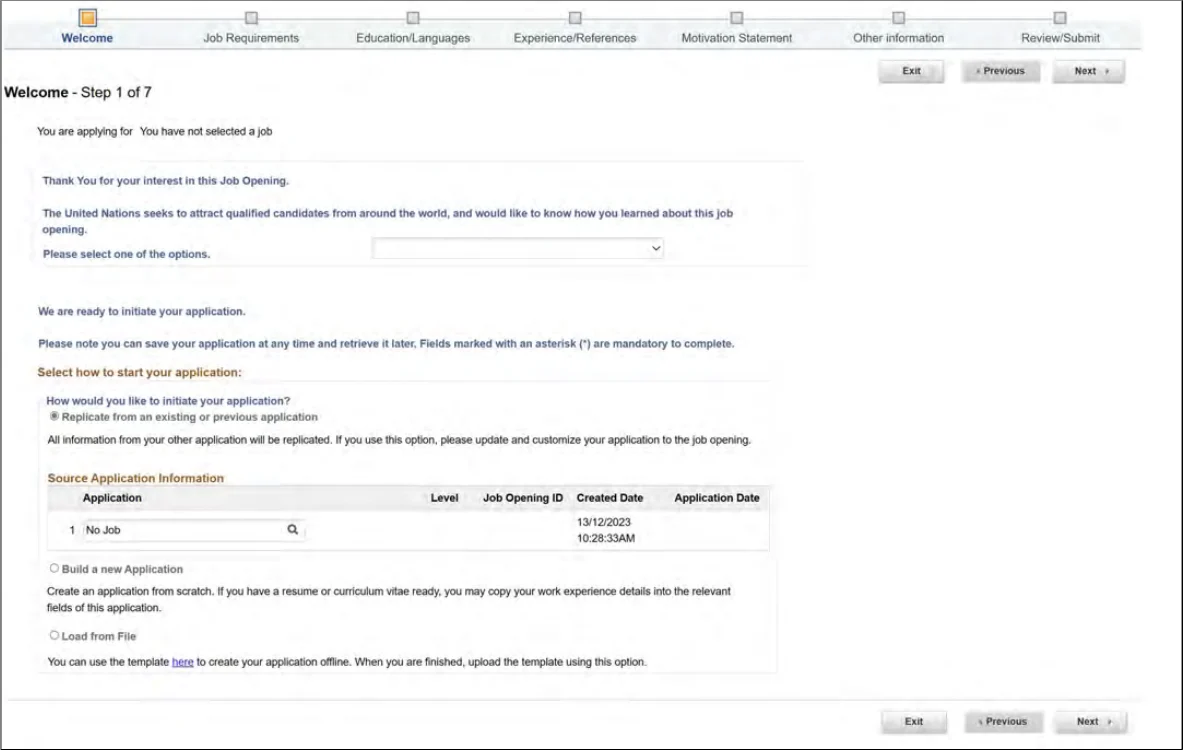Click 'Select how to start your application:' heading

[140, 372]
